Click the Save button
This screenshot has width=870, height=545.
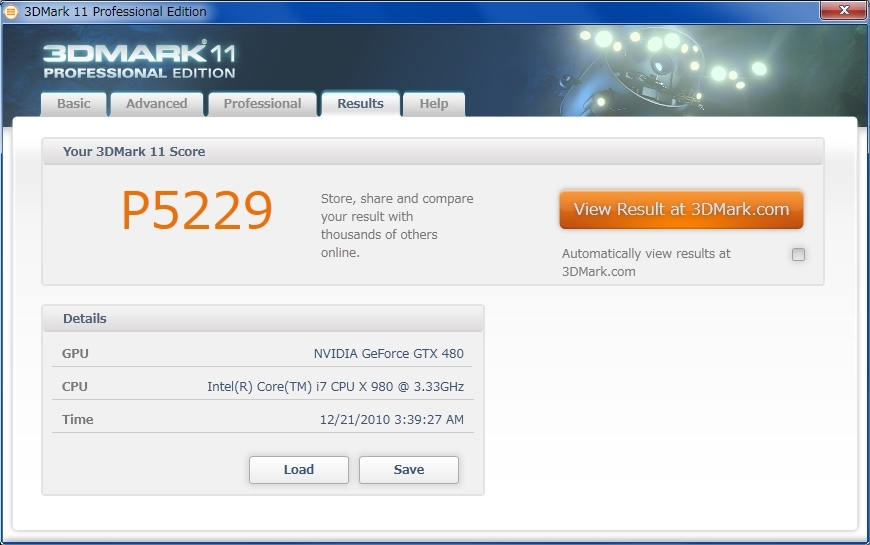coord(409,470)
